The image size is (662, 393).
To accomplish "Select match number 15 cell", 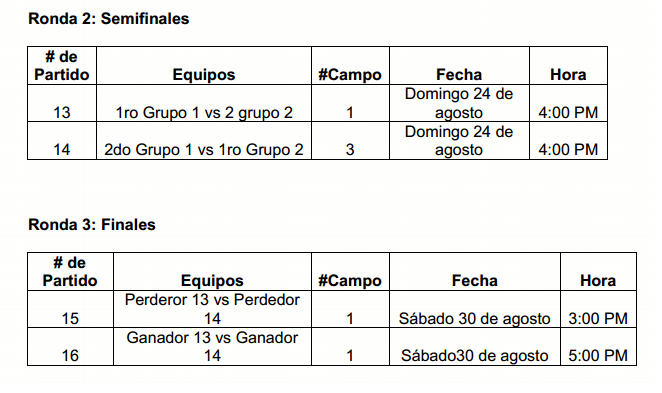I will (70, 309).
